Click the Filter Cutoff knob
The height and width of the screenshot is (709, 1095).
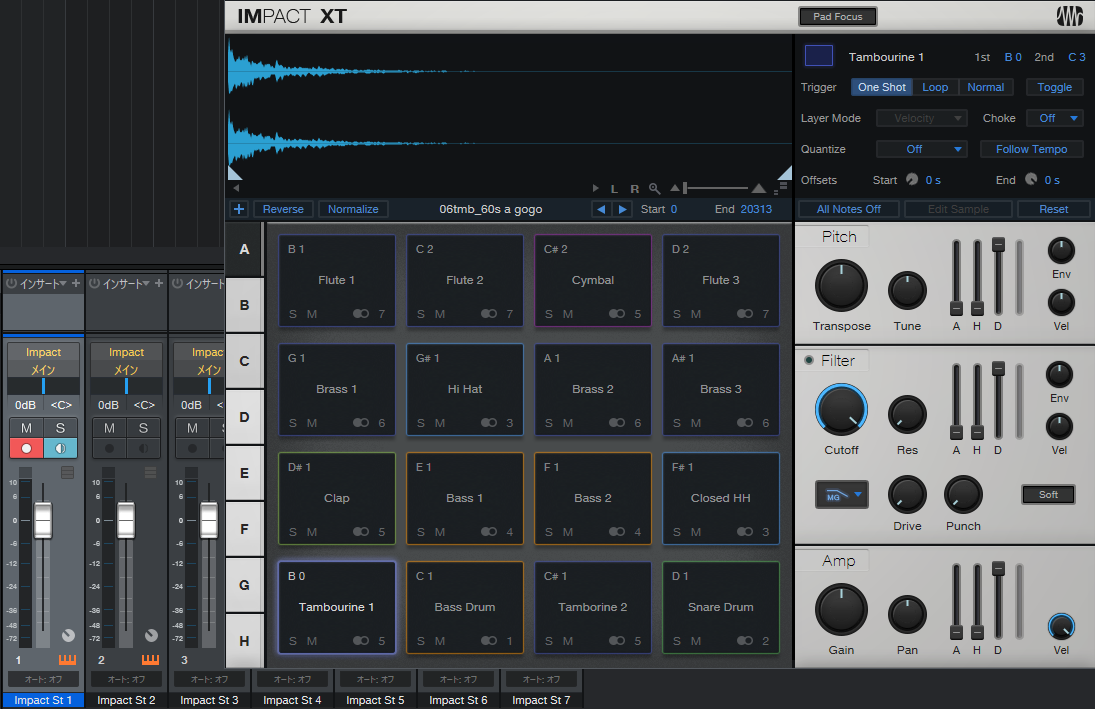click(841, 410)
